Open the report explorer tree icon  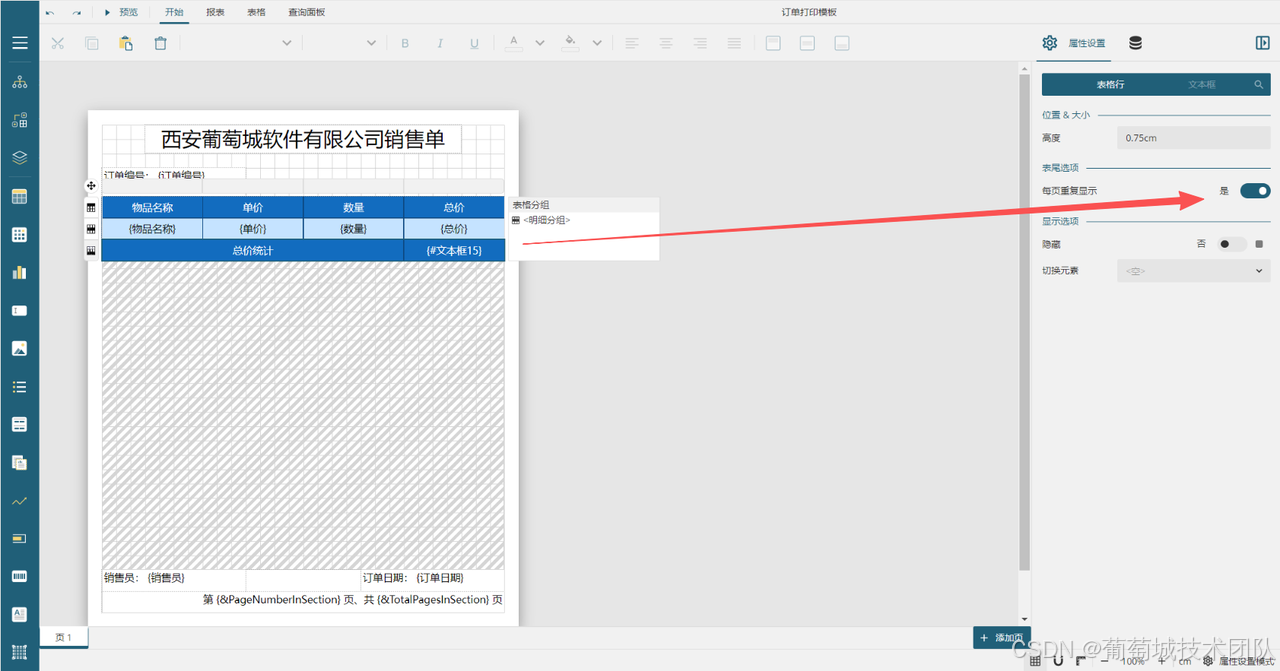pyautogui.click(x=19, y=82)
